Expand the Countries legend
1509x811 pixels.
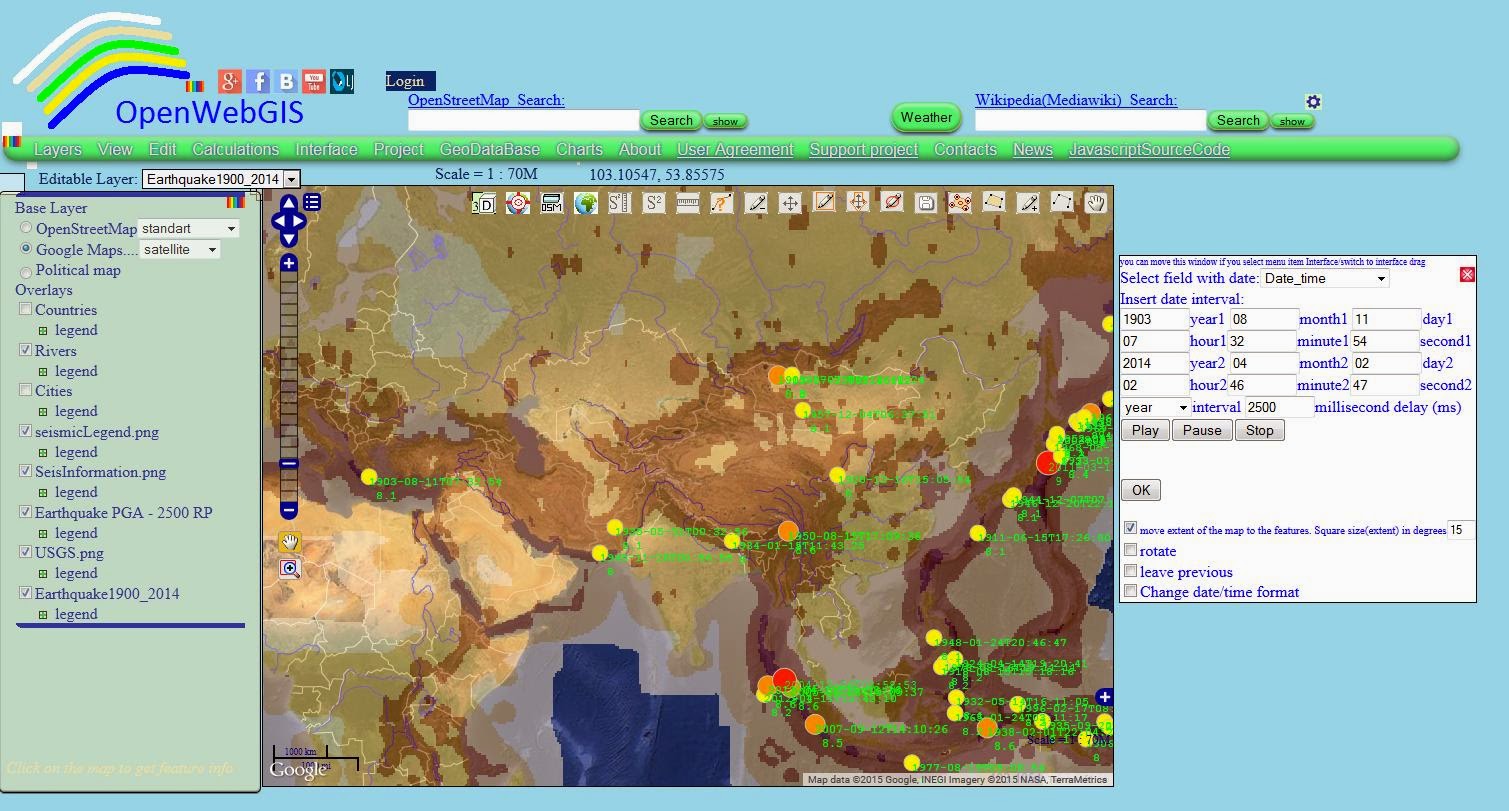(x=43, y=331)
